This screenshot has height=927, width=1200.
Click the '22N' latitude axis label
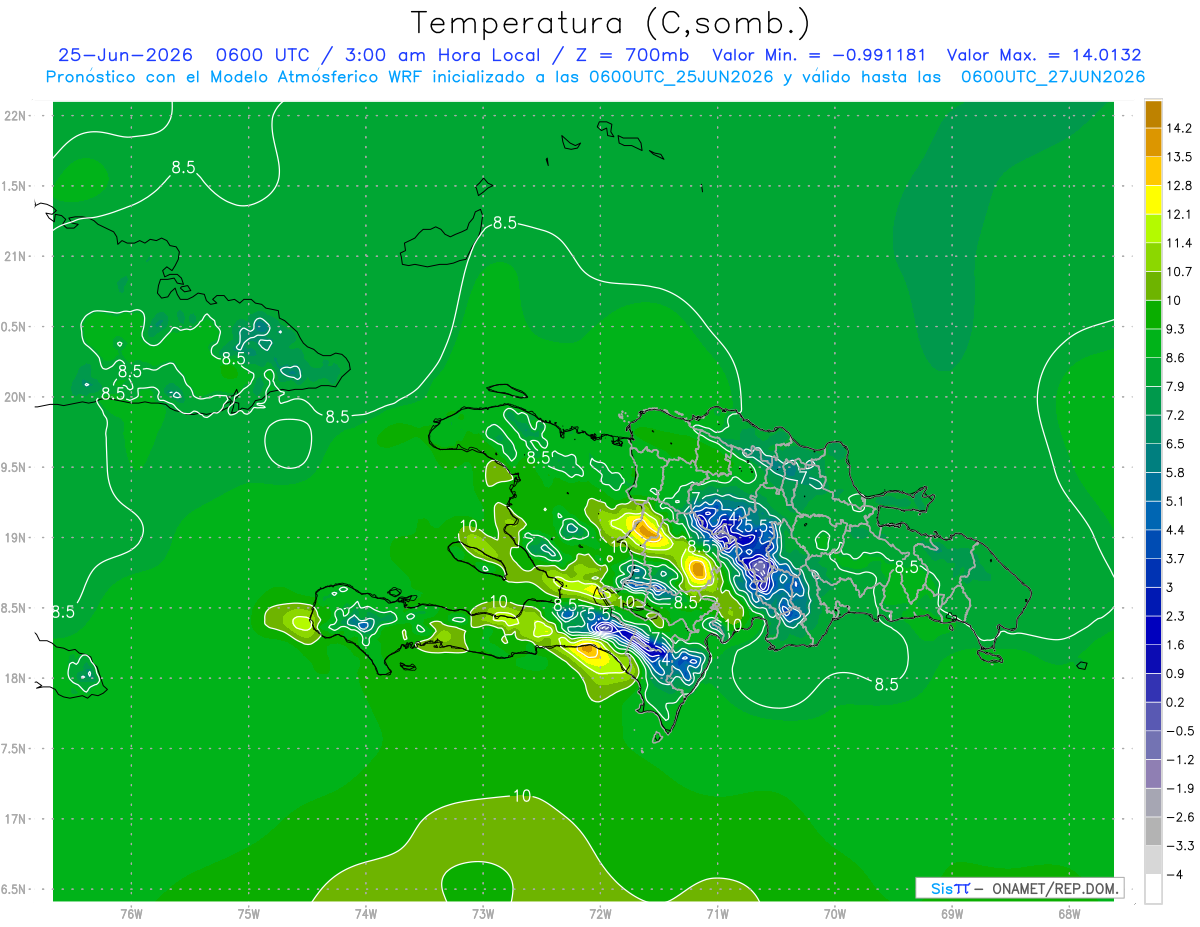[15, 115]
